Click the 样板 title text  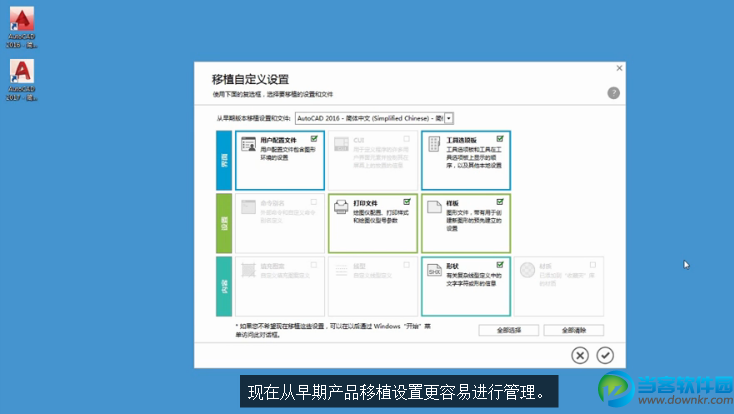[452, 203]
